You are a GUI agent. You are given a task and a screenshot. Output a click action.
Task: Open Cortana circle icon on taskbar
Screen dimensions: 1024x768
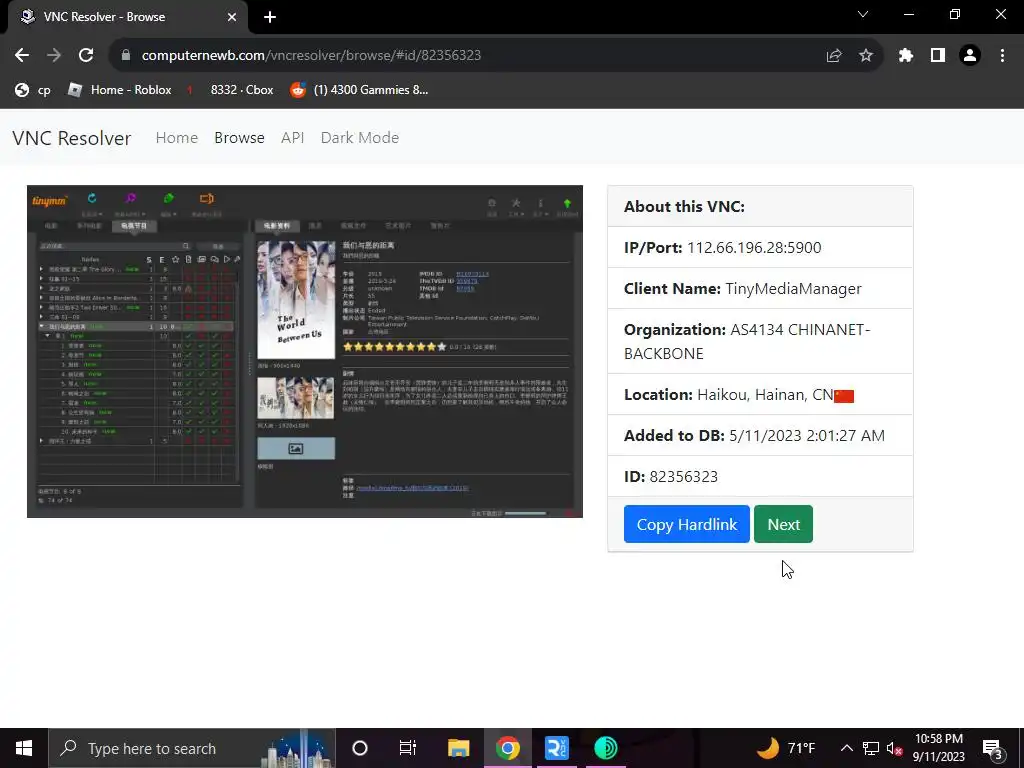pos(360,748)
